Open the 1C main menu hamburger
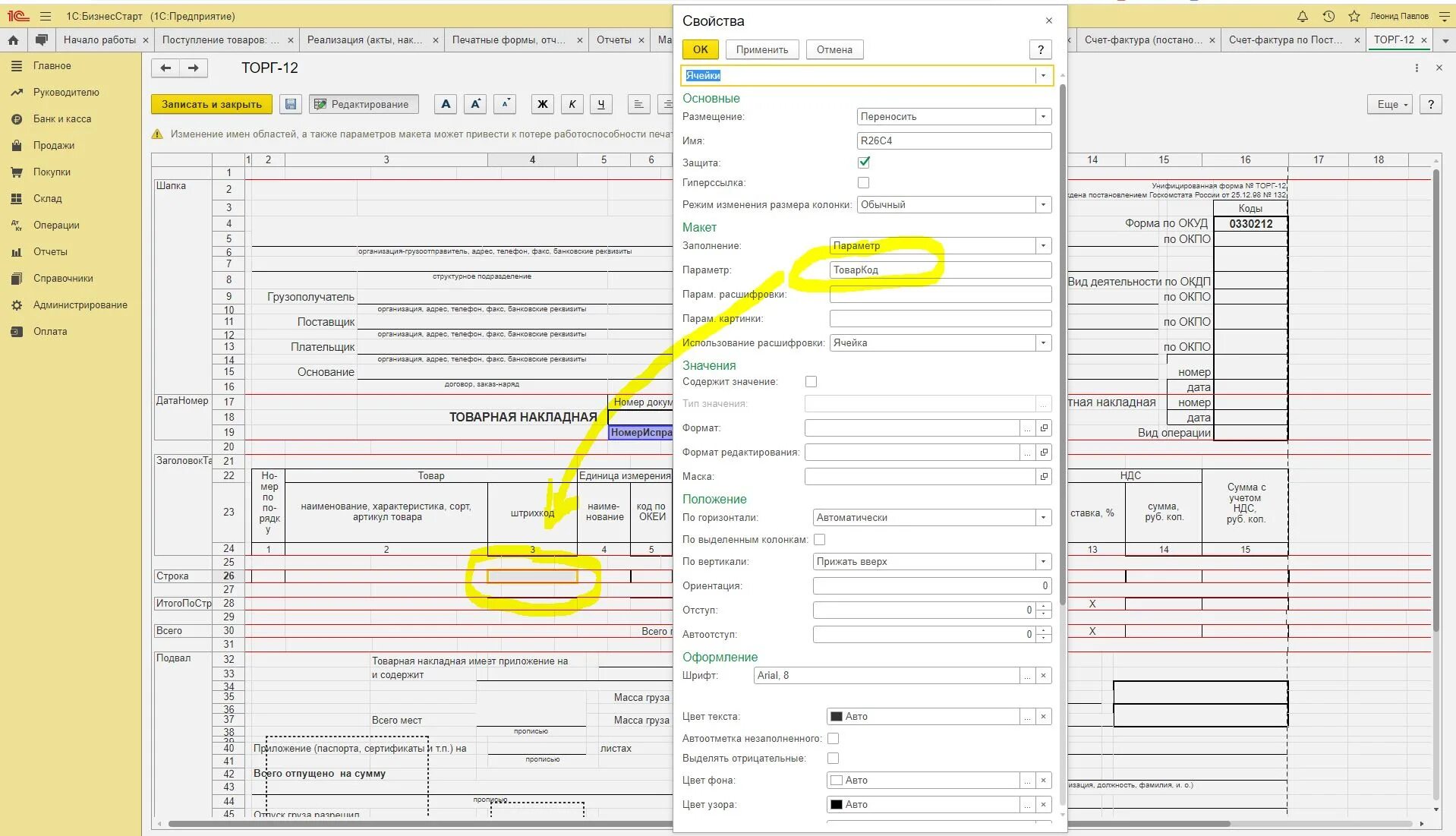1456x836 pixels. pos(46,16)
